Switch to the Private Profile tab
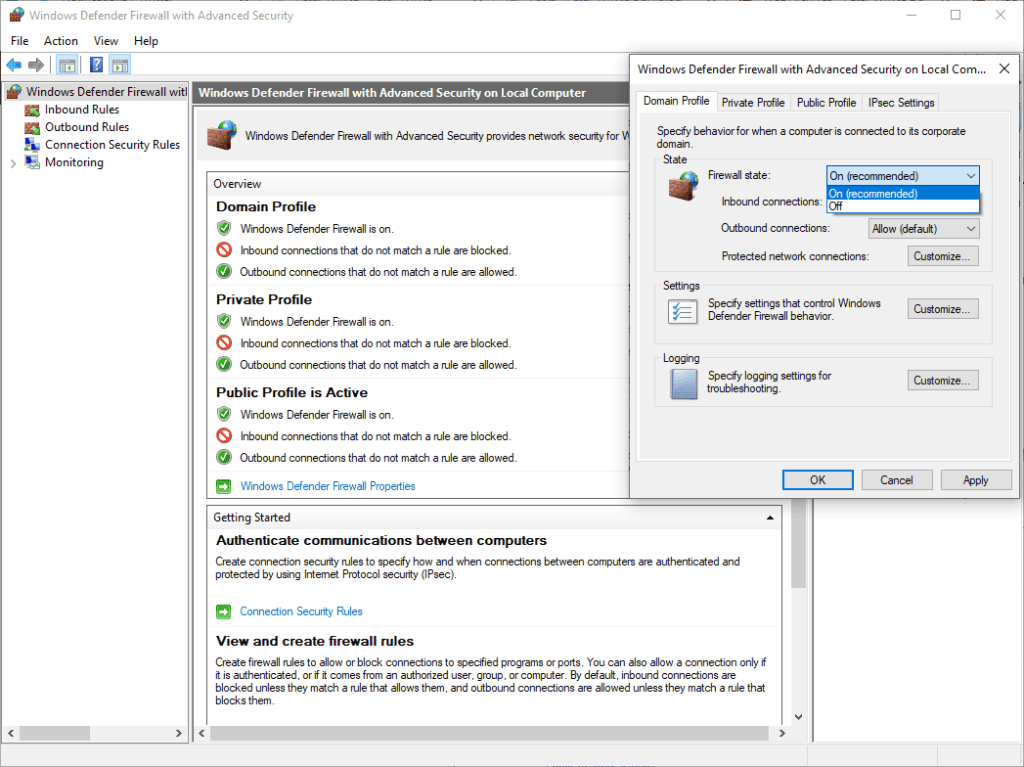The height and width of the screenshot is (767, 1024). (753, 101)
